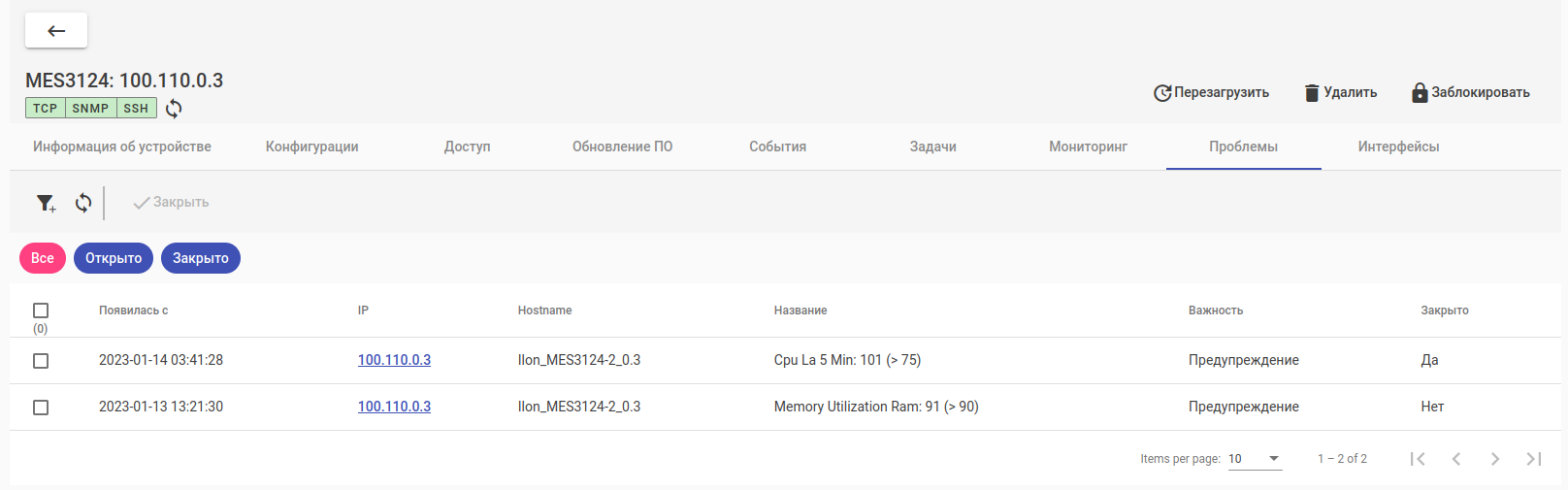
Task: Open 100.110.0.3 link in Cpu La row
Action: click(394, 360)
